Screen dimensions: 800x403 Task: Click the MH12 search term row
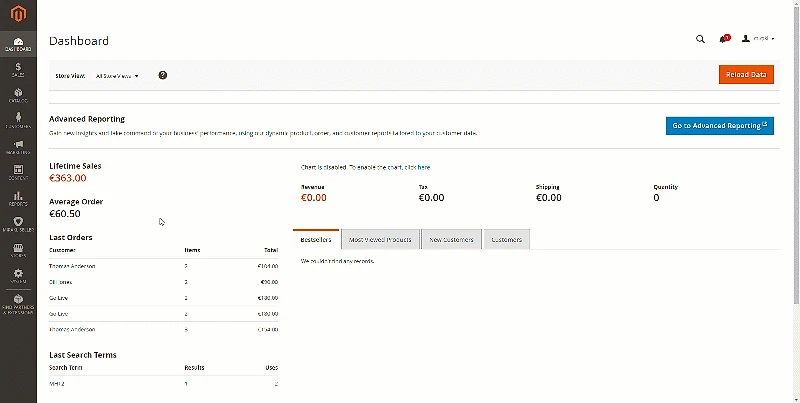163,384
